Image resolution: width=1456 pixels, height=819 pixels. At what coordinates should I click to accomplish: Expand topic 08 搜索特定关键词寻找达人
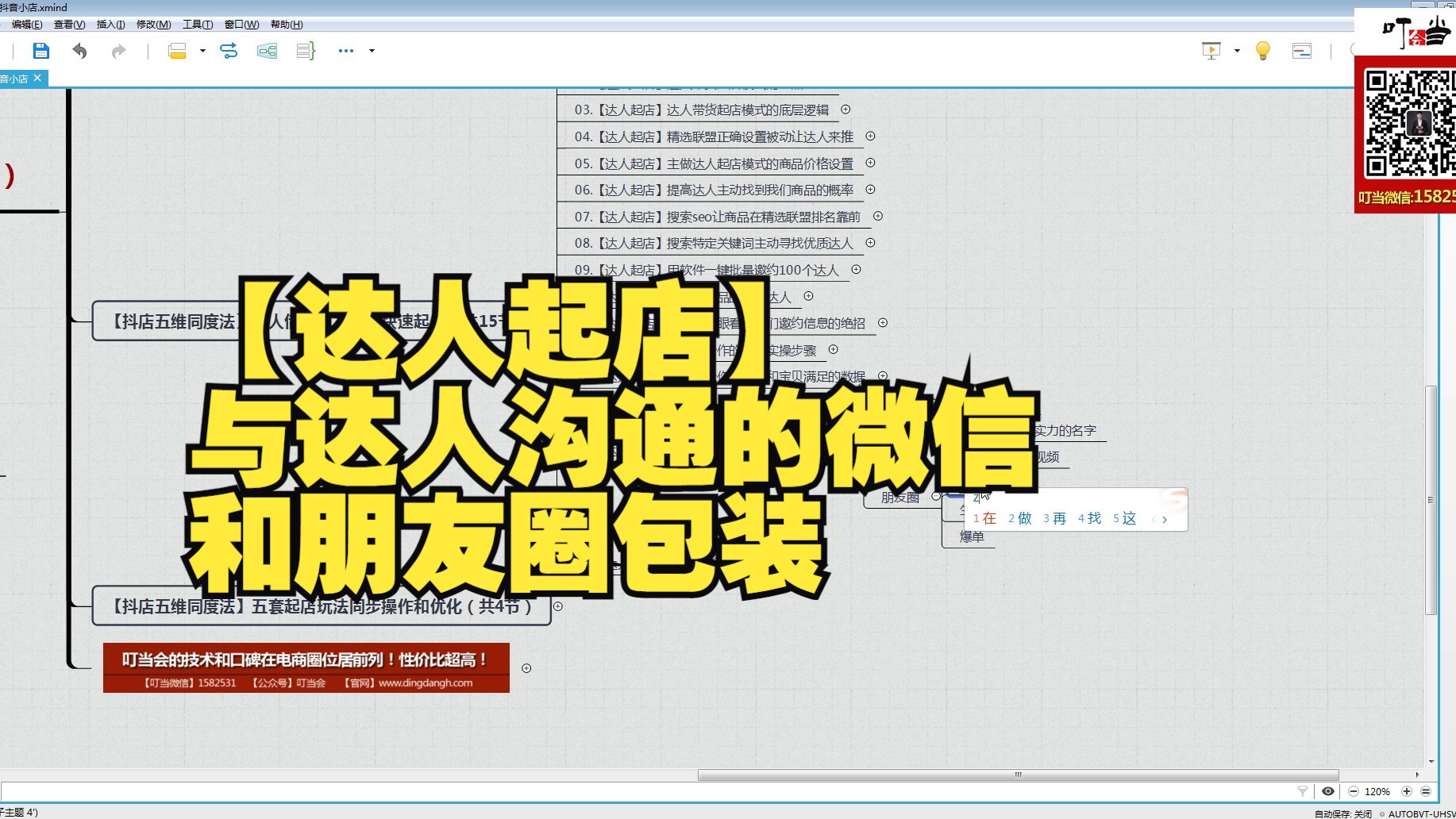click(x=870, y=243)
